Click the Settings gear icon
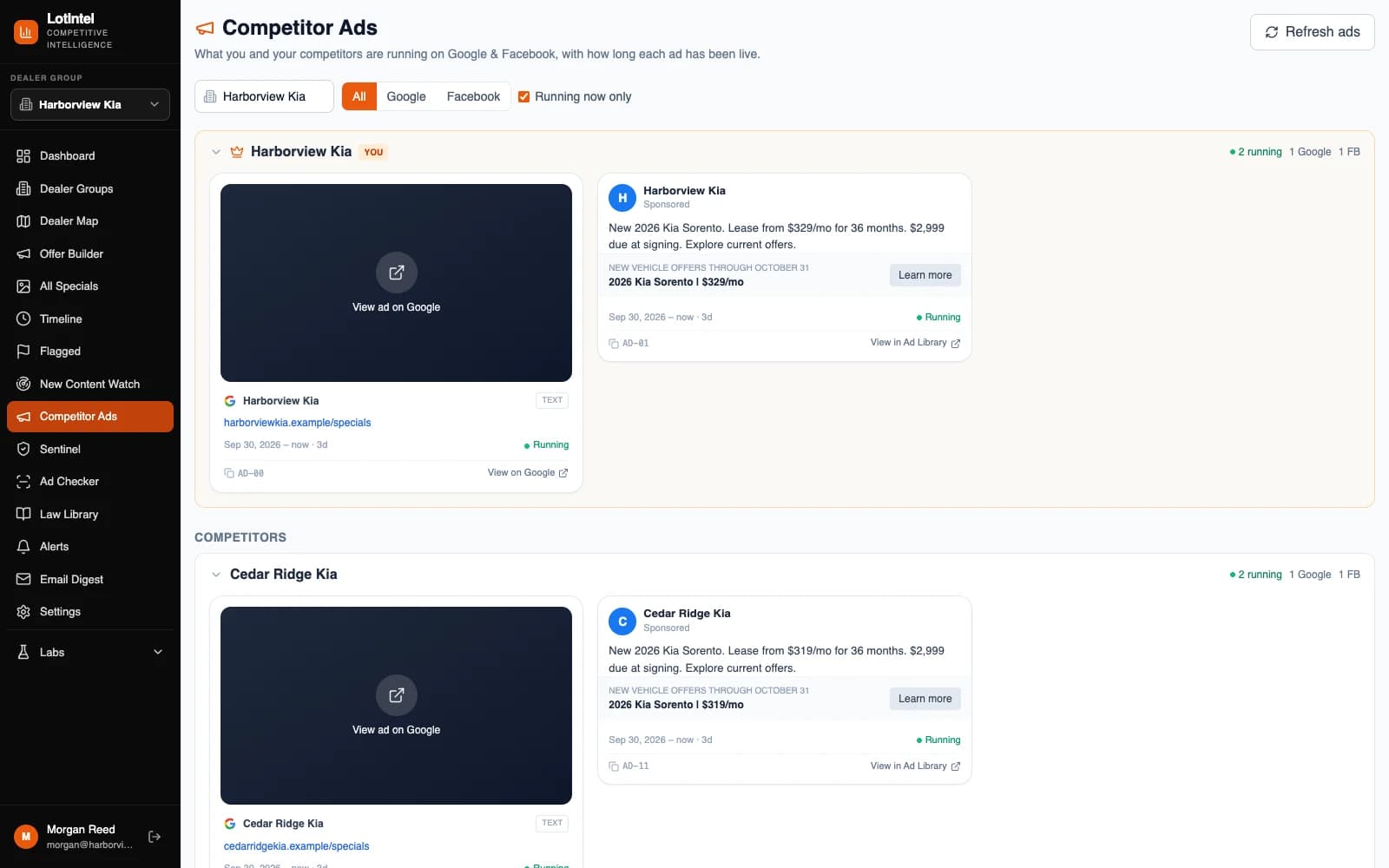 (23, 612)
